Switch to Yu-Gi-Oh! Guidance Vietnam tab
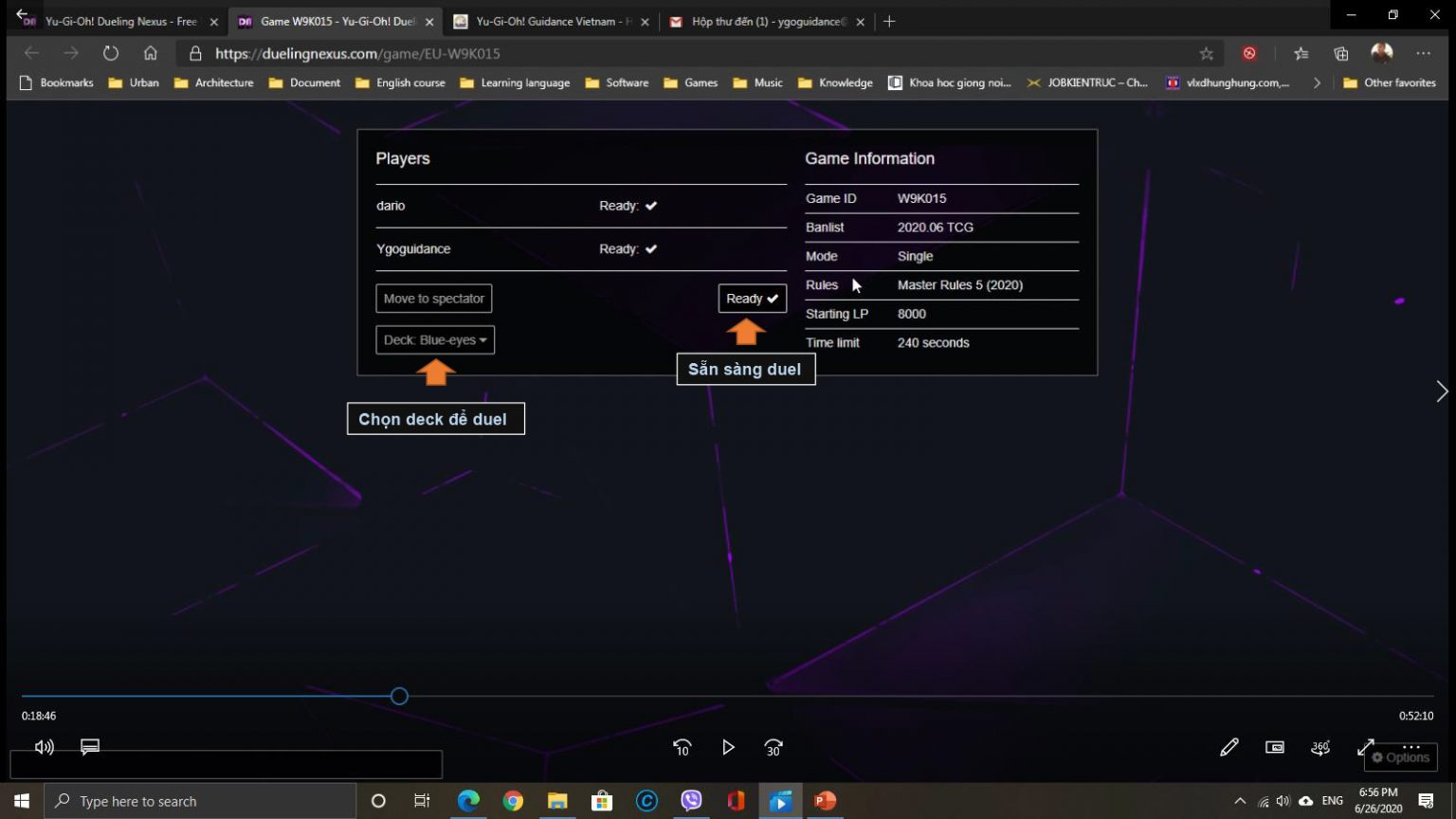Image resolution: width=1456 pixels, height=819 pixels. pos(540,21)
